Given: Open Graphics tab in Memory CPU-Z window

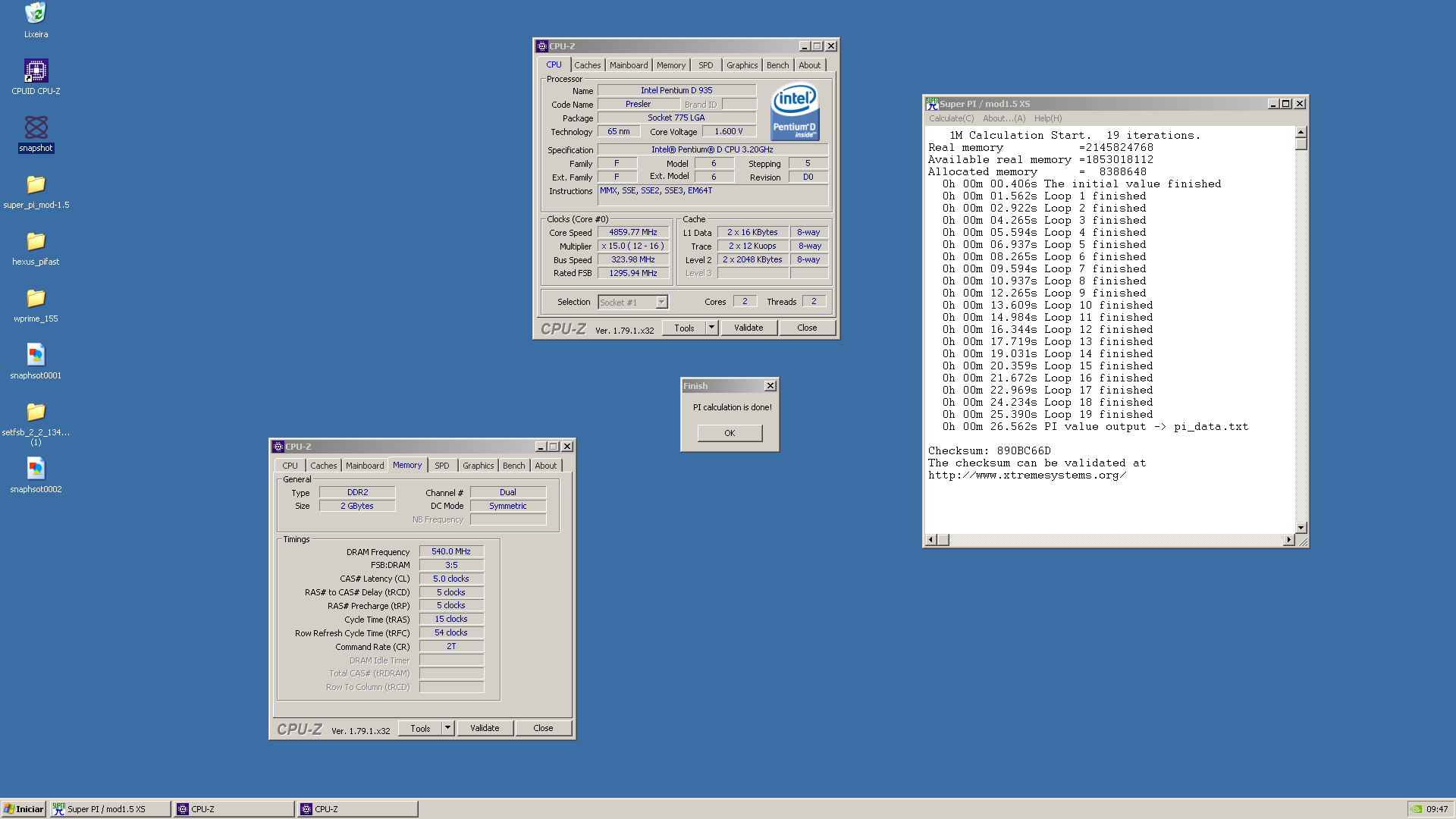Looking at the screenshot, I should (478, 466).
